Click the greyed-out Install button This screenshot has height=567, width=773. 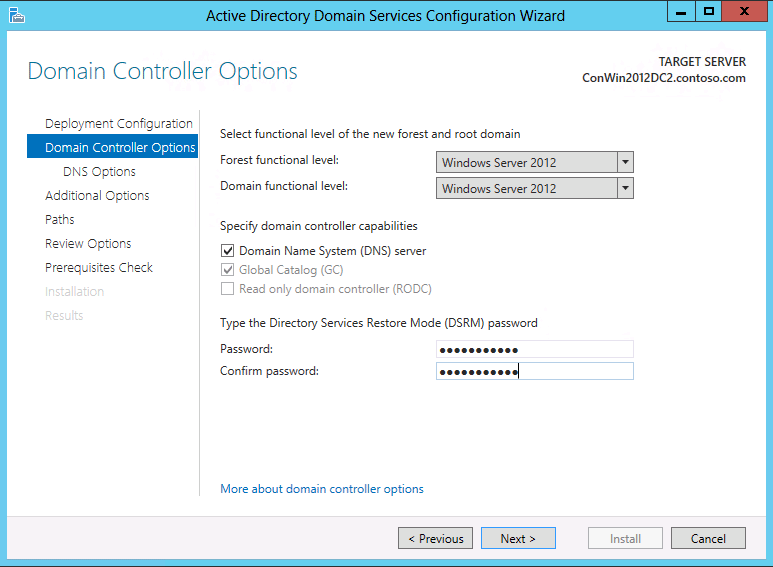click(625, 538)
